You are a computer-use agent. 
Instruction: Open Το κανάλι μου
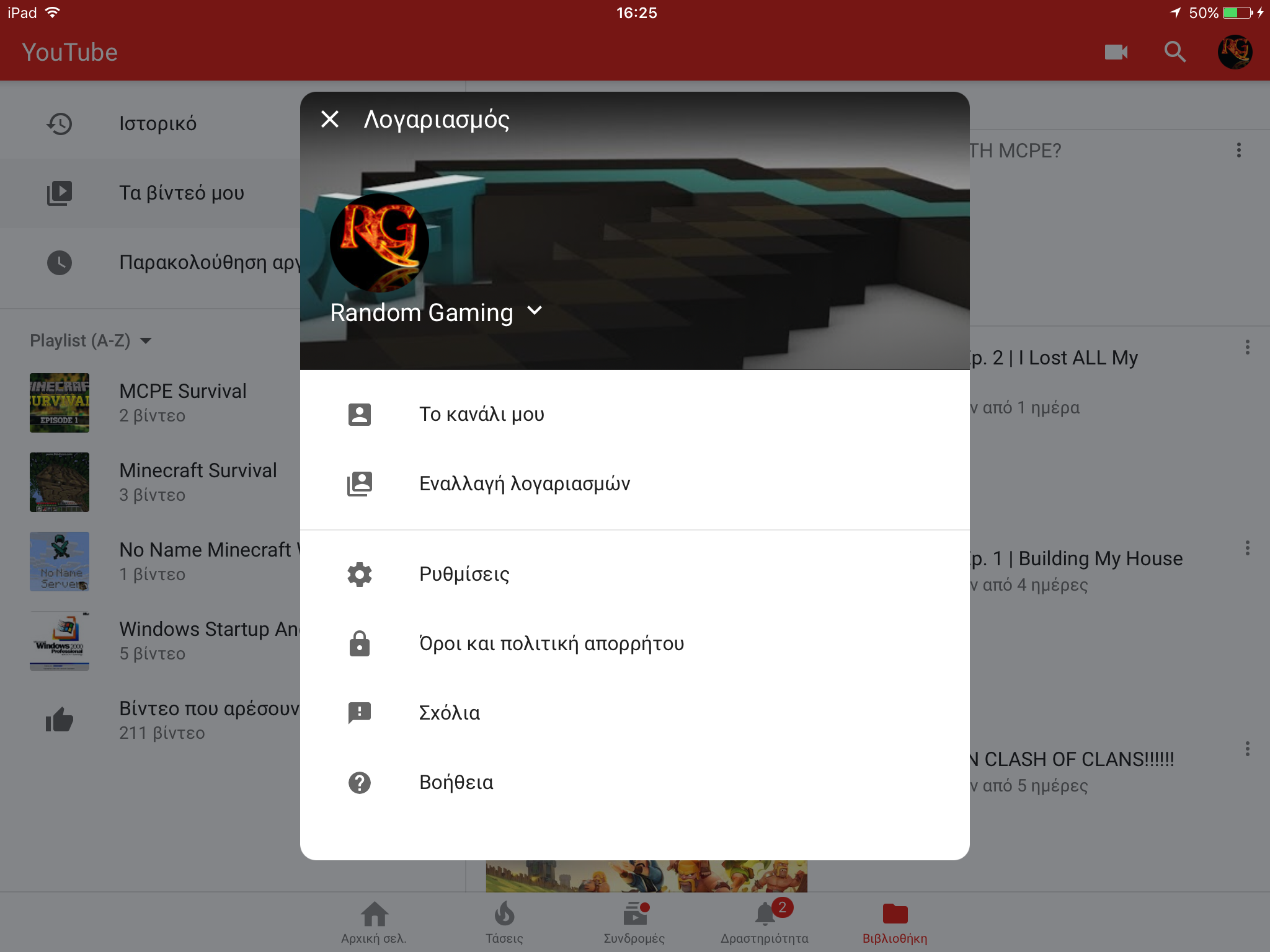point(635,414)
